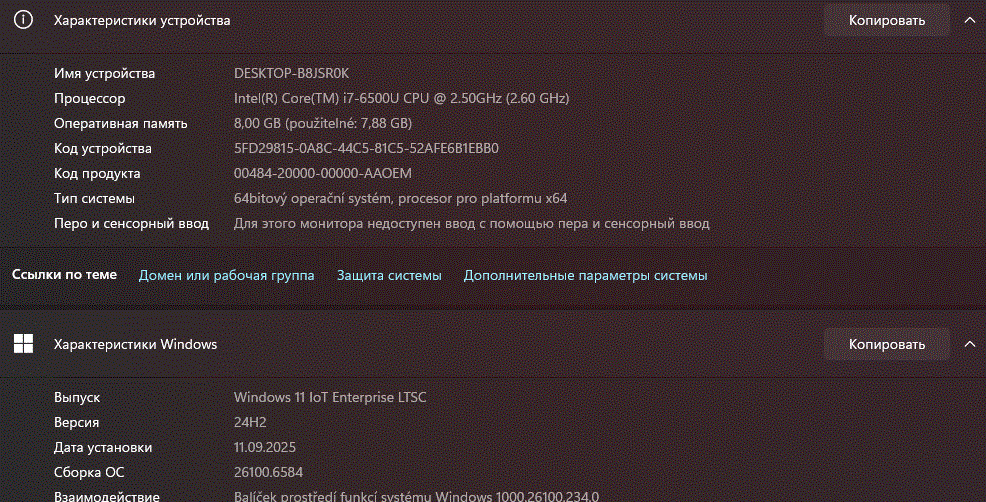Click the Выпуск label
The width and height of the screenshot is (986, 502).
(x=77, y=398)
